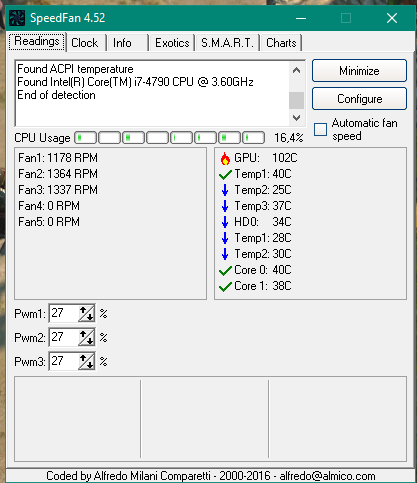Select Fan2: 1364 RPM reading

coord(58,174)
